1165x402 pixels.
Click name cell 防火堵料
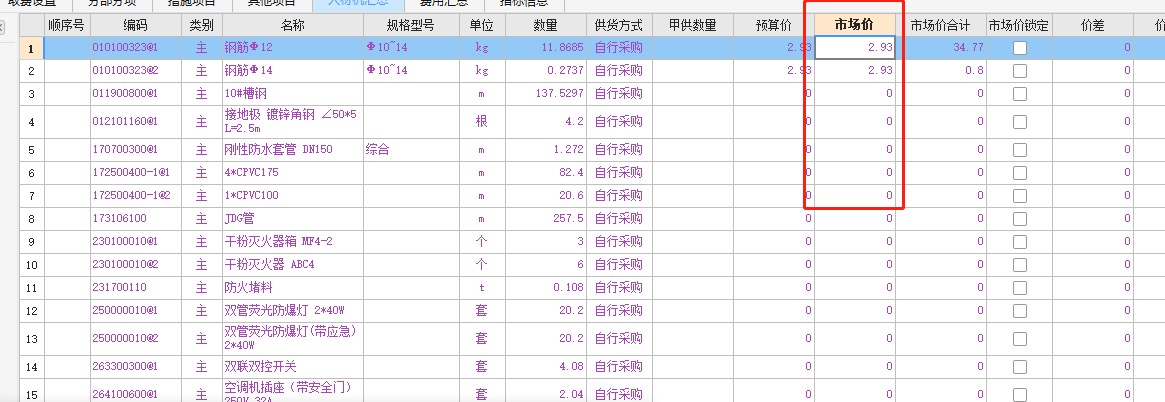(293, 288)
